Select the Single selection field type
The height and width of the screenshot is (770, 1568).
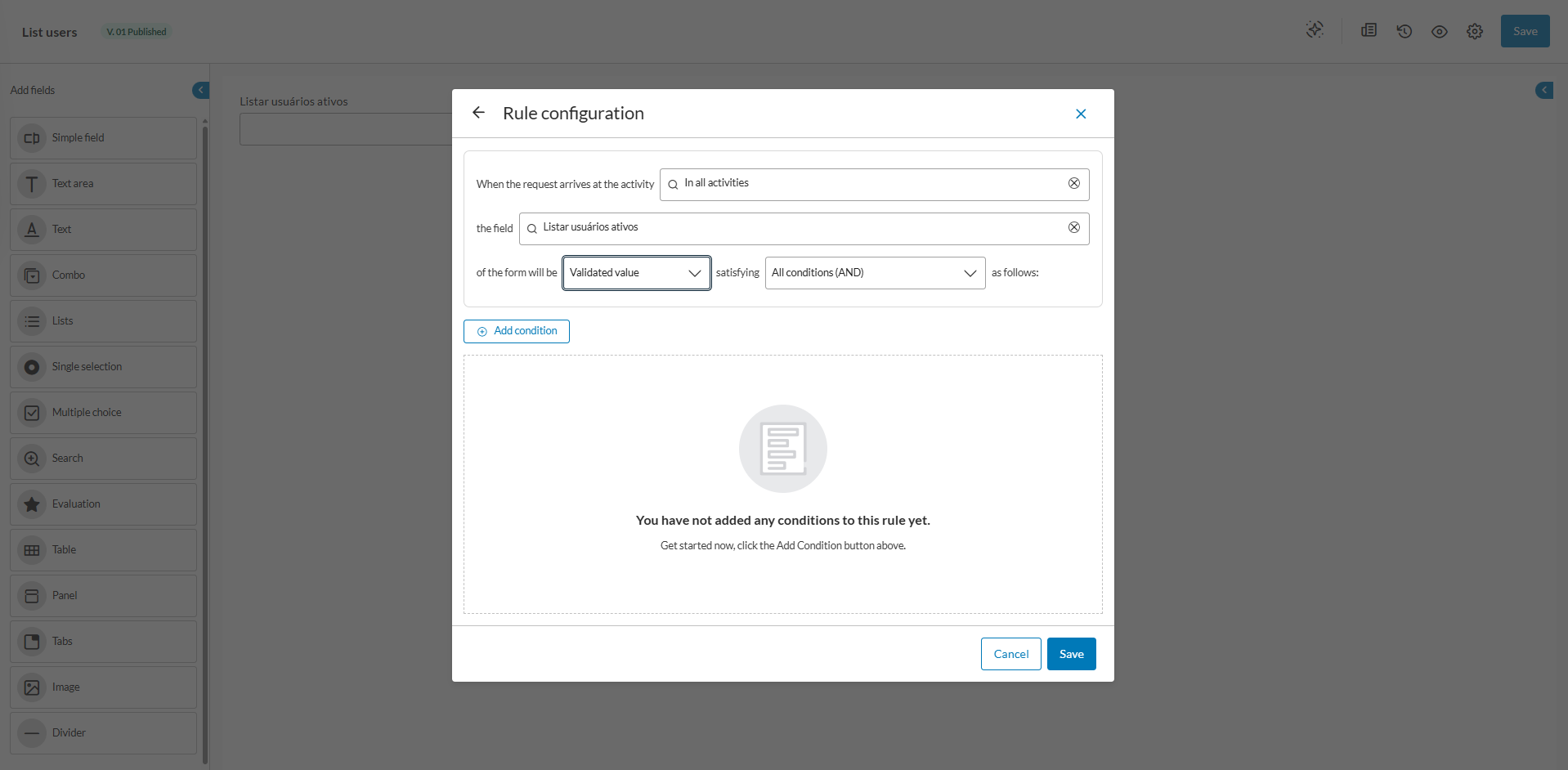click(104, 367)
